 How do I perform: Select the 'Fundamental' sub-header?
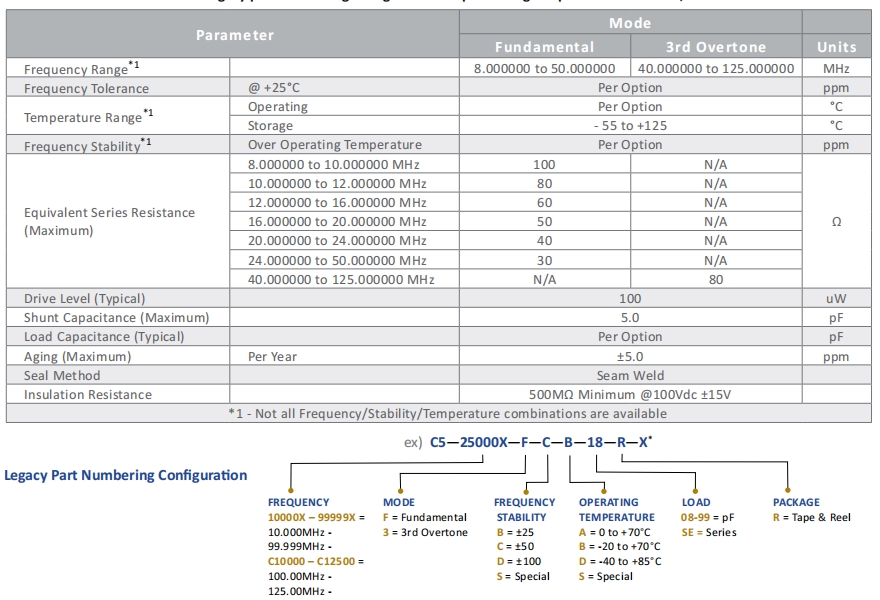pyautogui.click(x=544, y=47)
